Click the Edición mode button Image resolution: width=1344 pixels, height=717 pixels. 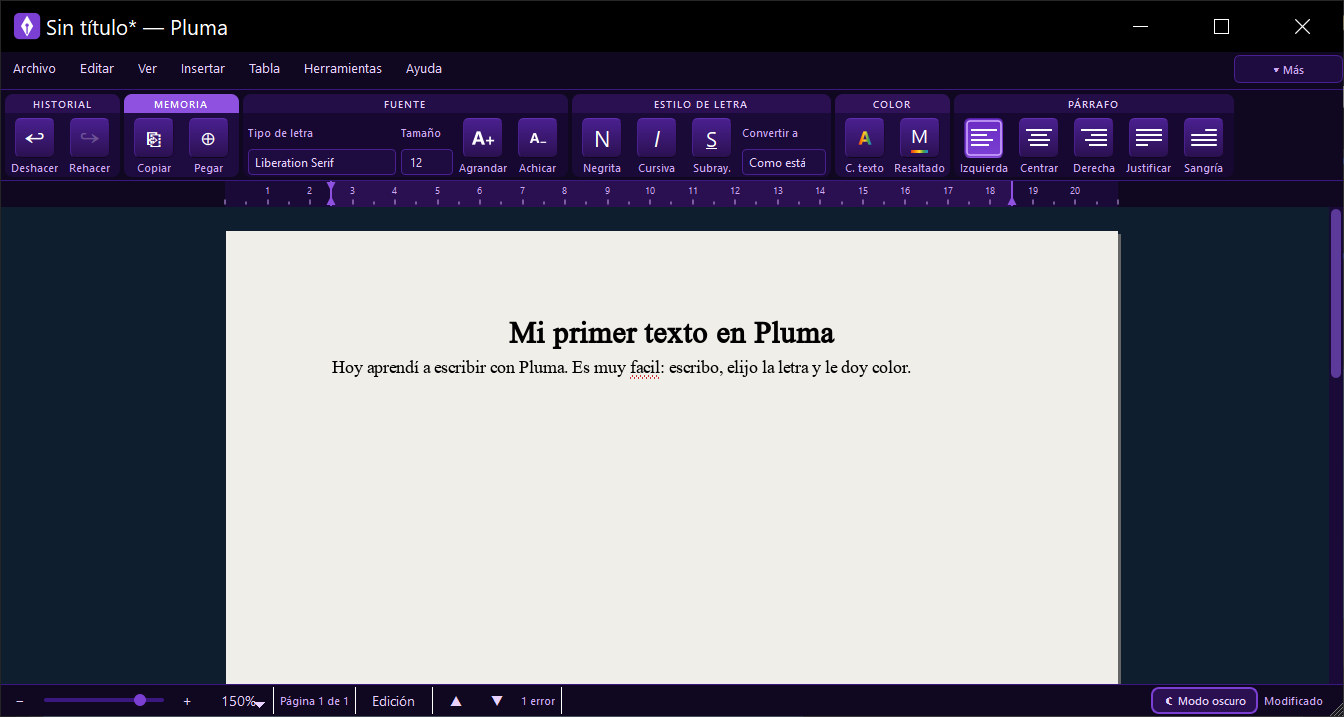tap(393, 701)
